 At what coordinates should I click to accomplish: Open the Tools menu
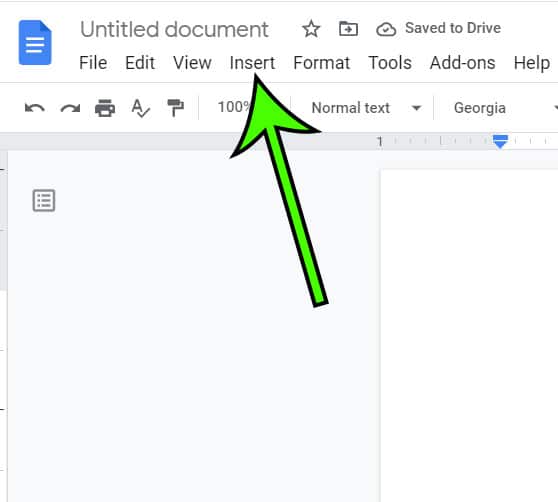pyautogui.click(x=390, y=63)
